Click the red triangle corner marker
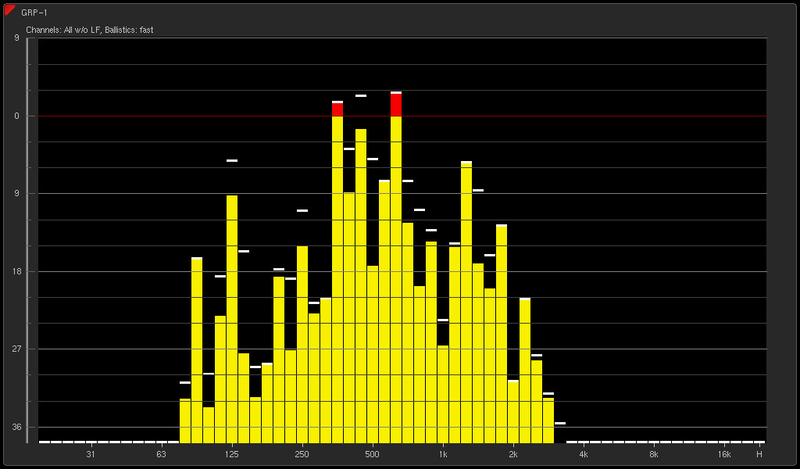This screenshot has width=800, height=469. [x=9, y=9]
